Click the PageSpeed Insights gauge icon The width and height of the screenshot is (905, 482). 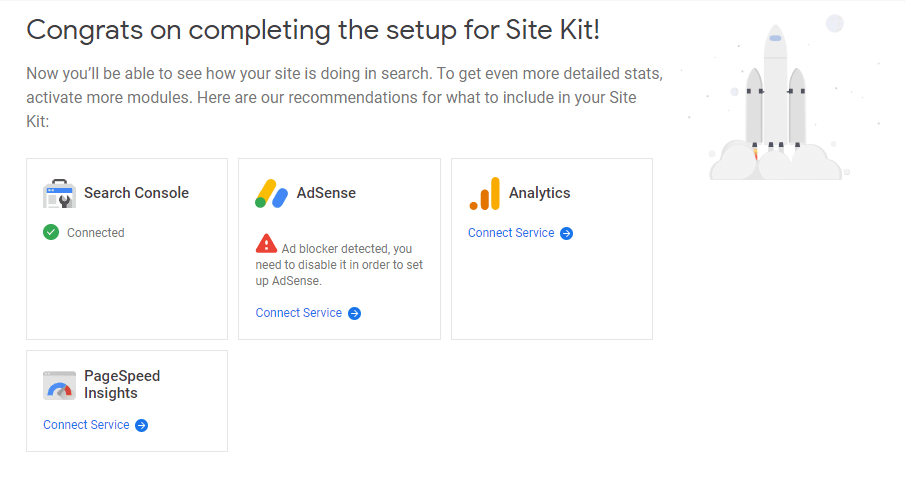point(59,385)
